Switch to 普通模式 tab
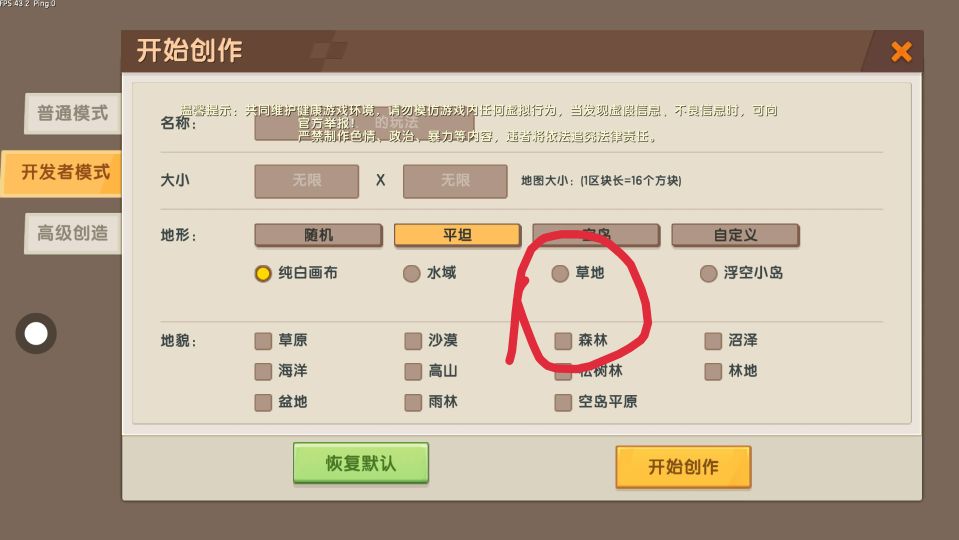This screenshot has width=959, height=540. (73, 113)
